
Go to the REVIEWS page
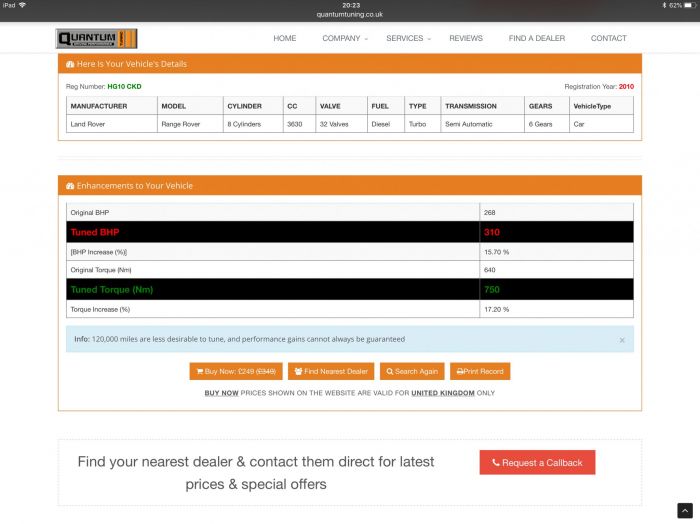pyautogui.click(x=466, y=38)
